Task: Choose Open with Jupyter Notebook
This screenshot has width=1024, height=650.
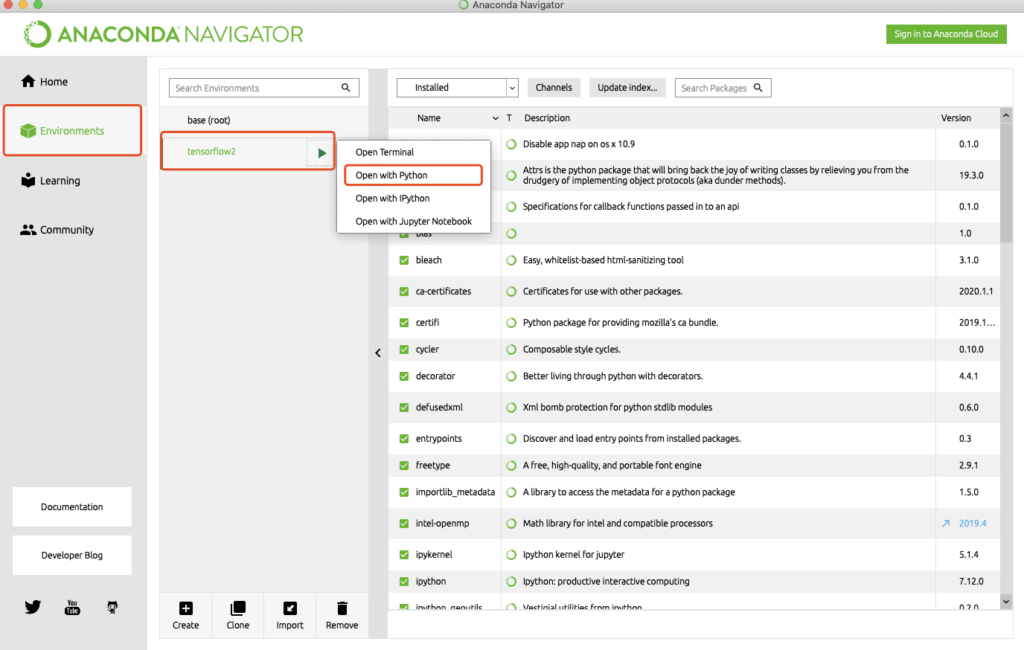Action: (x=413, y=221)
